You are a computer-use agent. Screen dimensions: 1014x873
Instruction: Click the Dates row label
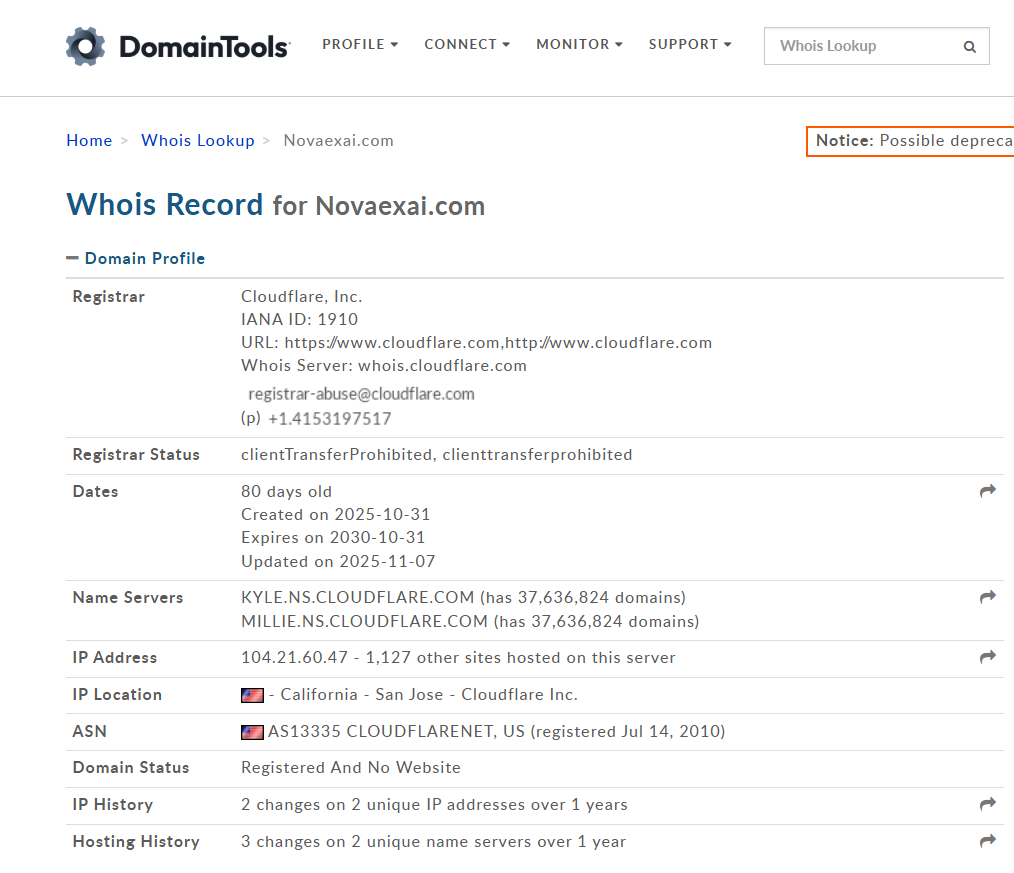pyautogui.click(x=96, y=491)
